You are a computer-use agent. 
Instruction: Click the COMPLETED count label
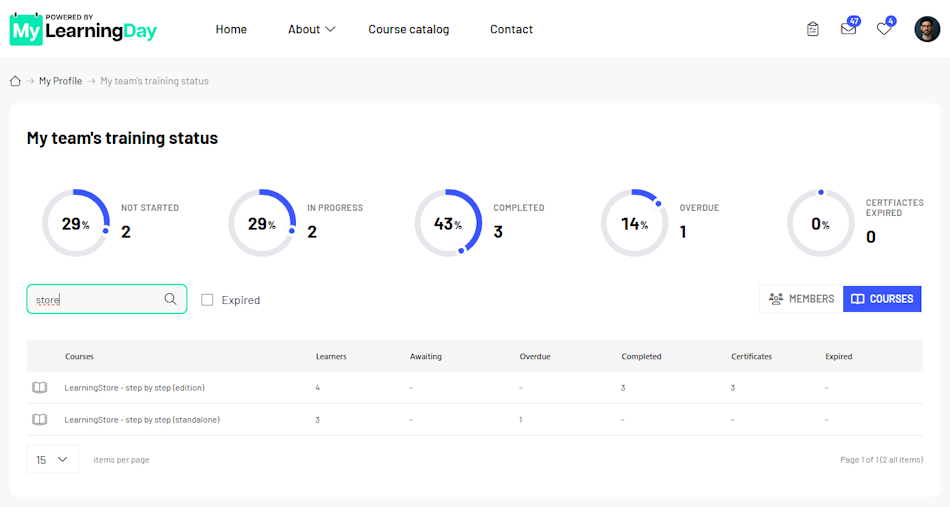[519, 208]
